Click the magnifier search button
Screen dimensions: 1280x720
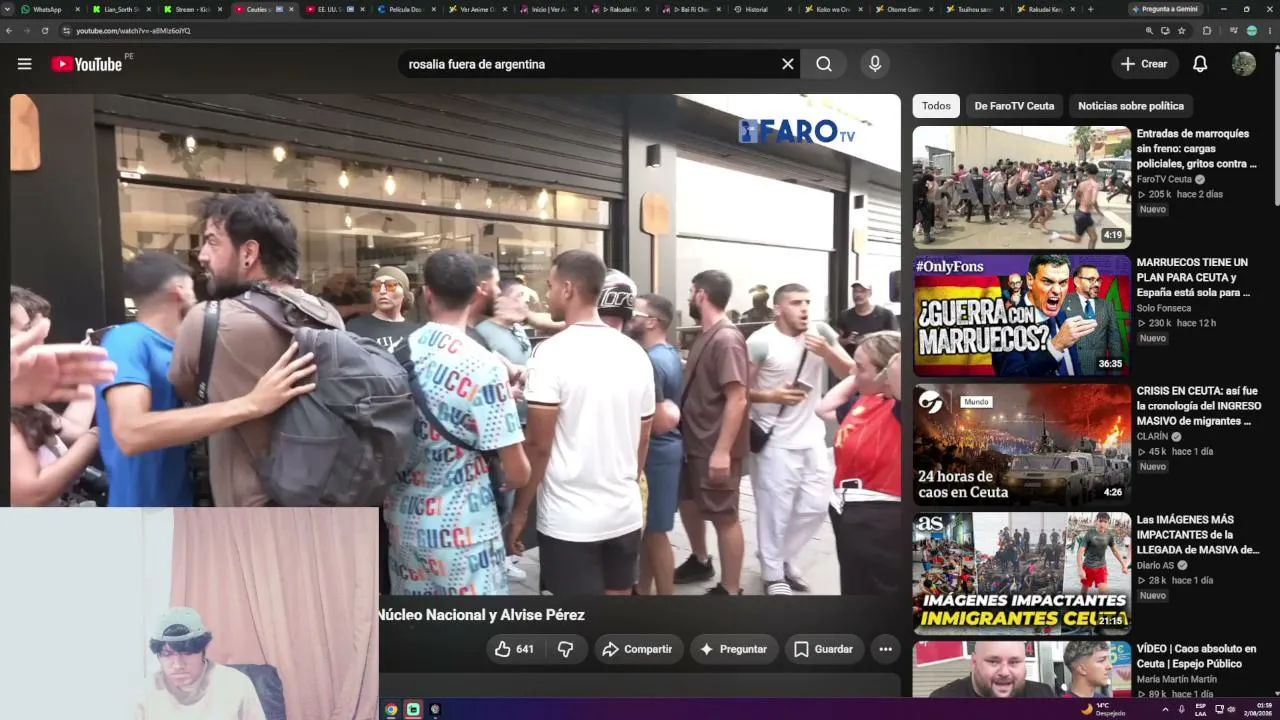[824, 64]
